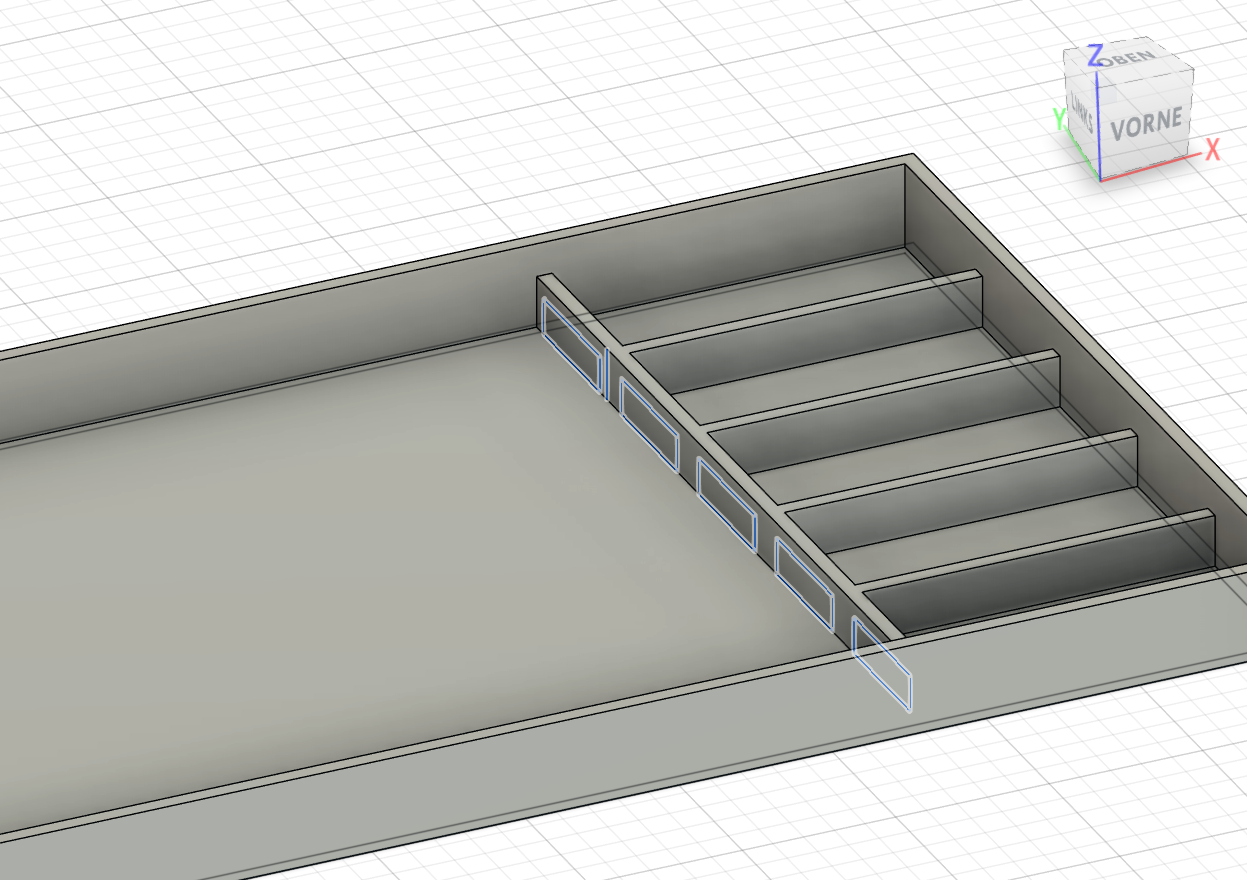Click the red X axis label
1247x880 pixels.
pos(1213,150)
